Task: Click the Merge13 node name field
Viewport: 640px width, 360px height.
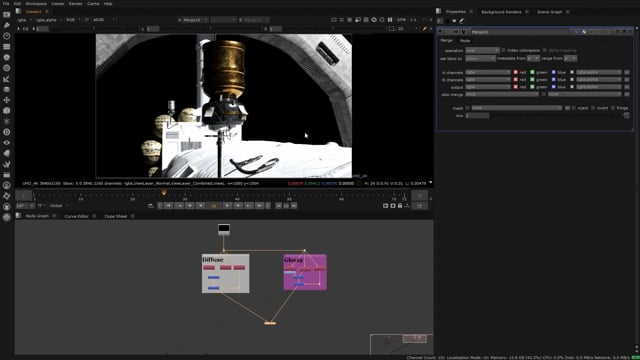Action: (x=520, y=32)
